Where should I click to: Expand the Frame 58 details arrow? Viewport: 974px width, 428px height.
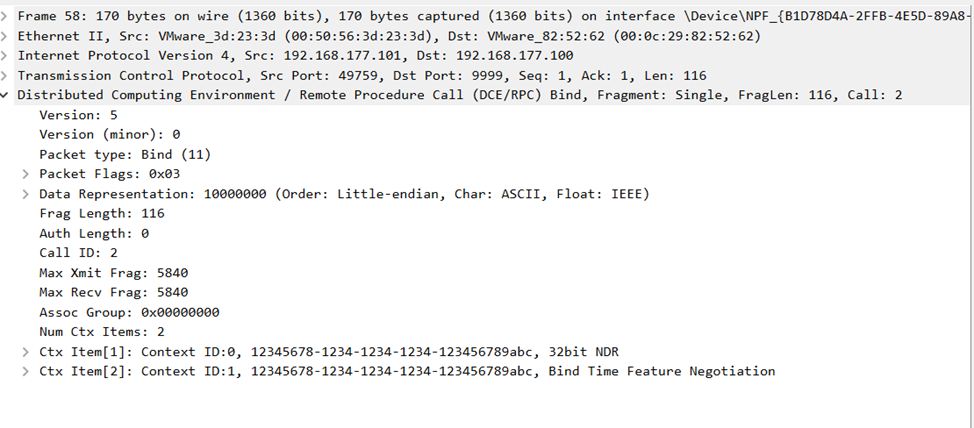[x=6, y=16]
